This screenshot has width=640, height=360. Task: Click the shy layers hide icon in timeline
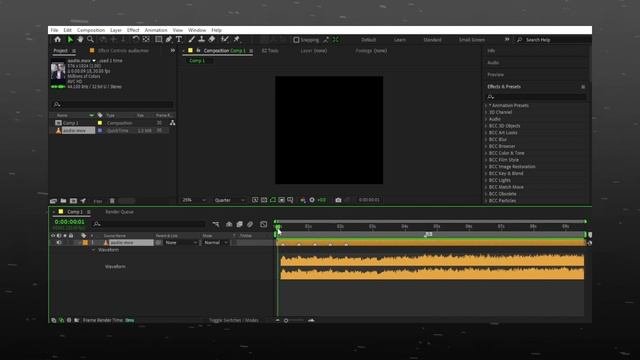229,224
